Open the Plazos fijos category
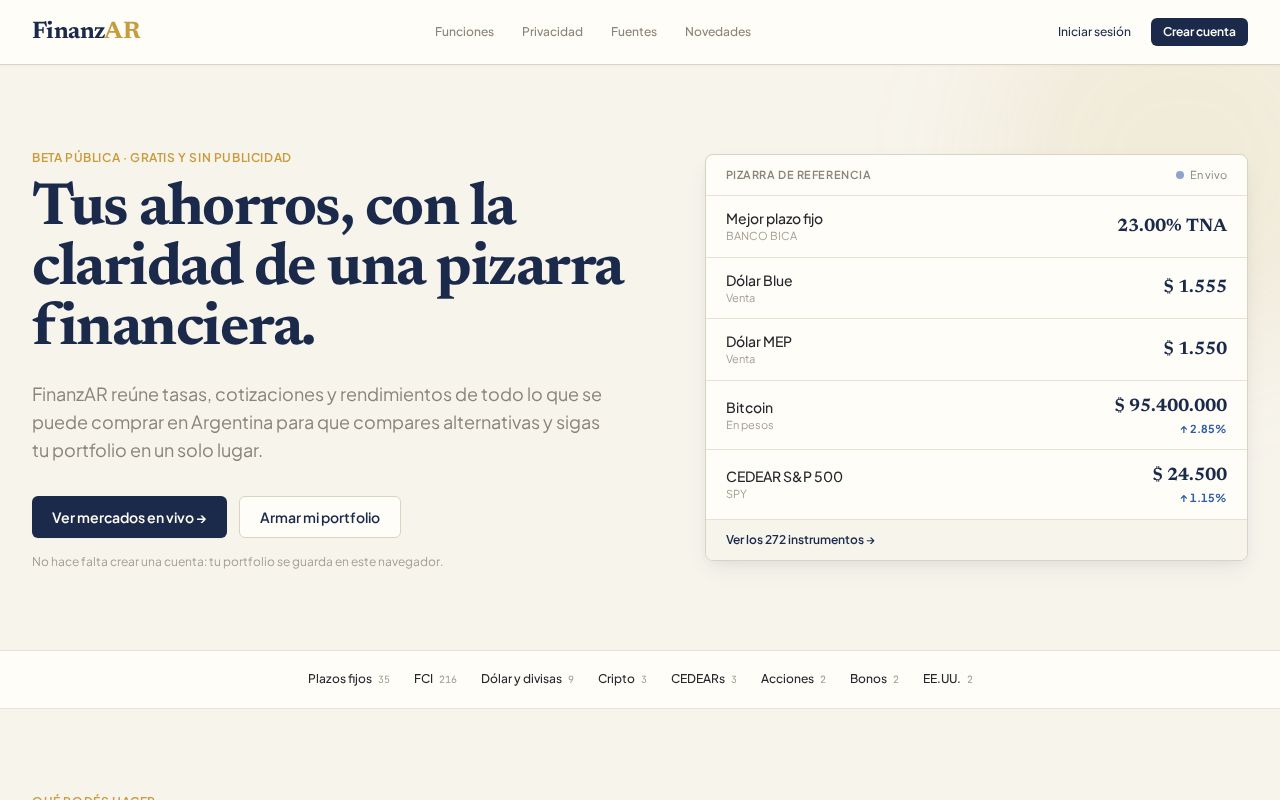The height and width of the screenshot is (800, 1280). pos(349,679)
